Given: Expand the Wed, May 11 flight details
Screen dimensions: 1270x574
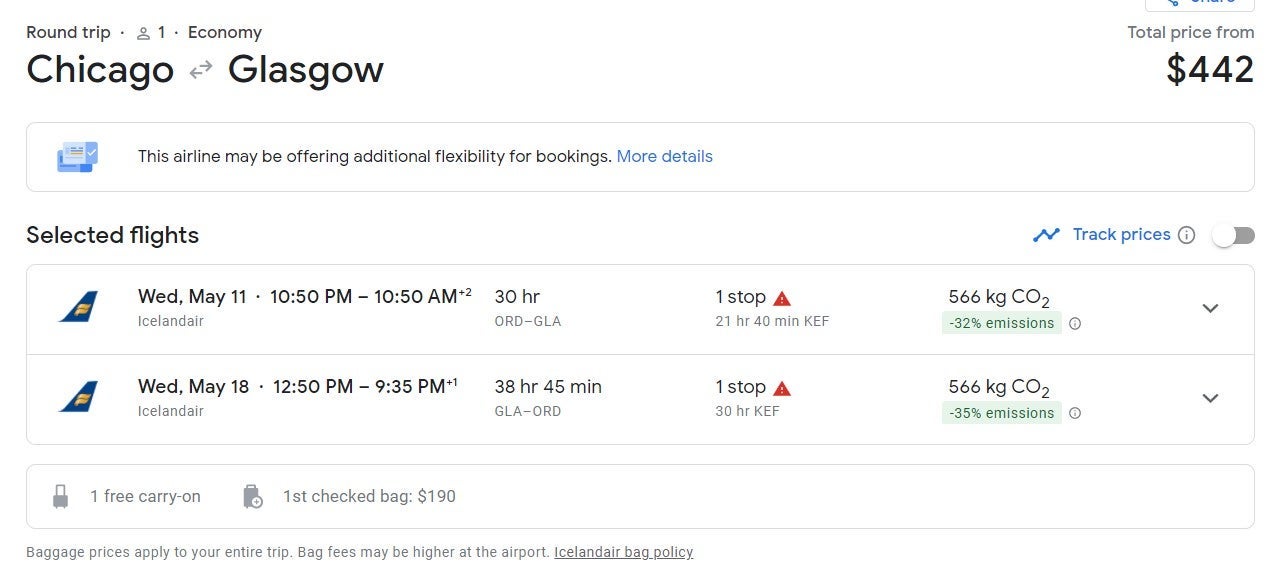Looking at the screenshot, I should [x=1210, y=308].
